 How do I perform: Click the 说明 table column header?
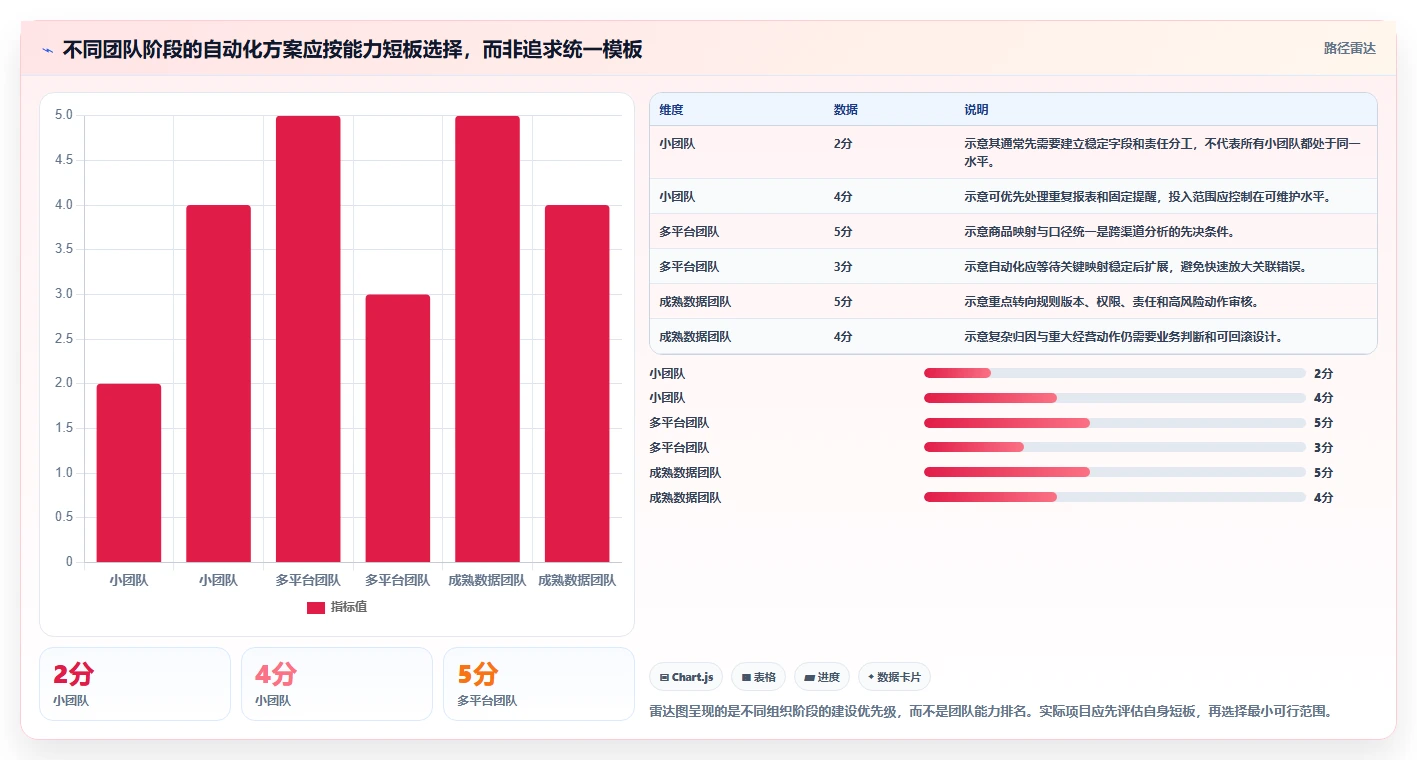point(976,110)
